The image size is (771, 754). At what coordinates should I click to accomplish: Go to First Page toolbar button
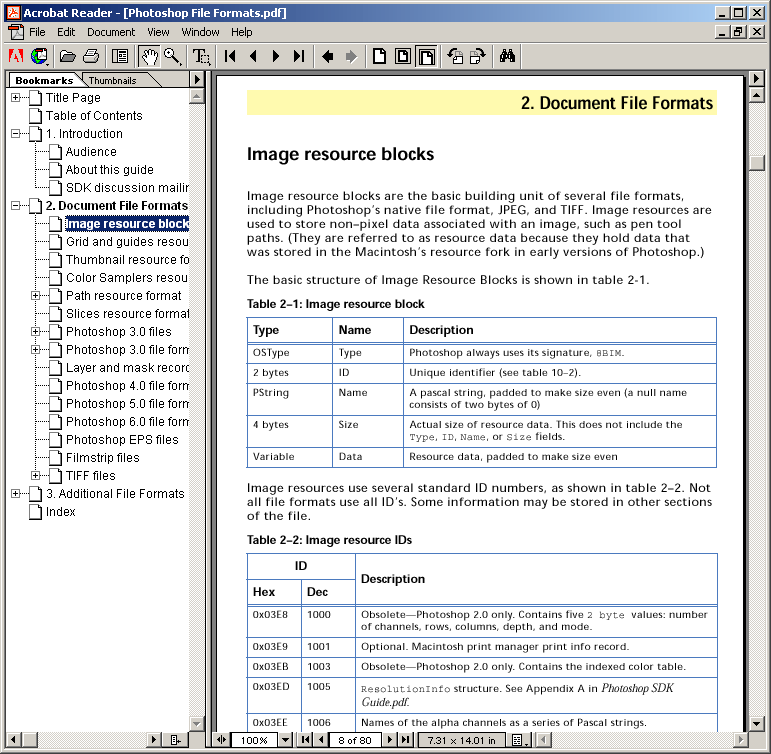coord(230,57)
